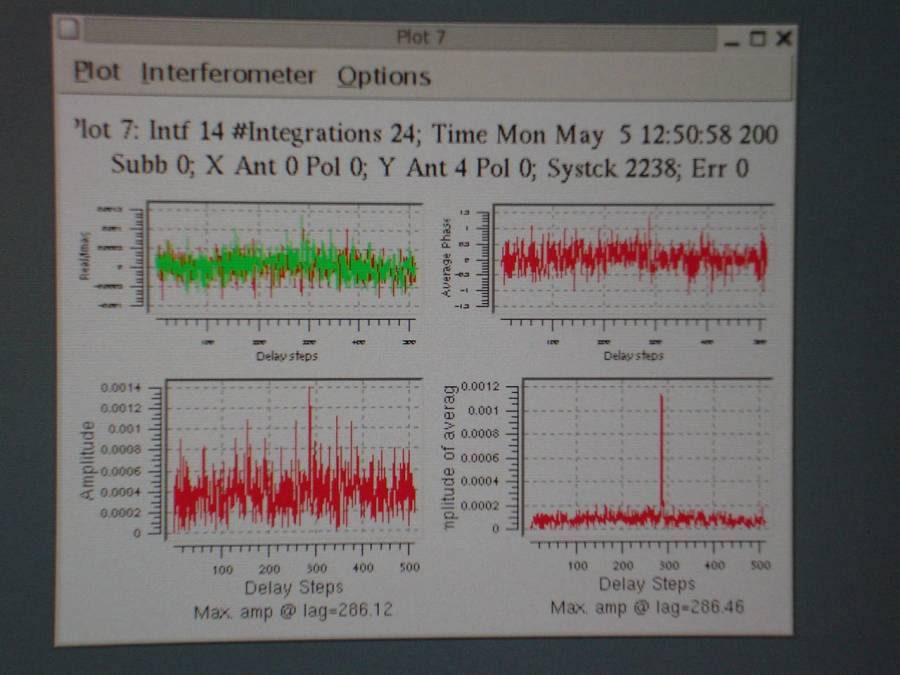Select the green and red Real/Imag plot
This screenshot has width=900, height=675.
coord(284,263)
